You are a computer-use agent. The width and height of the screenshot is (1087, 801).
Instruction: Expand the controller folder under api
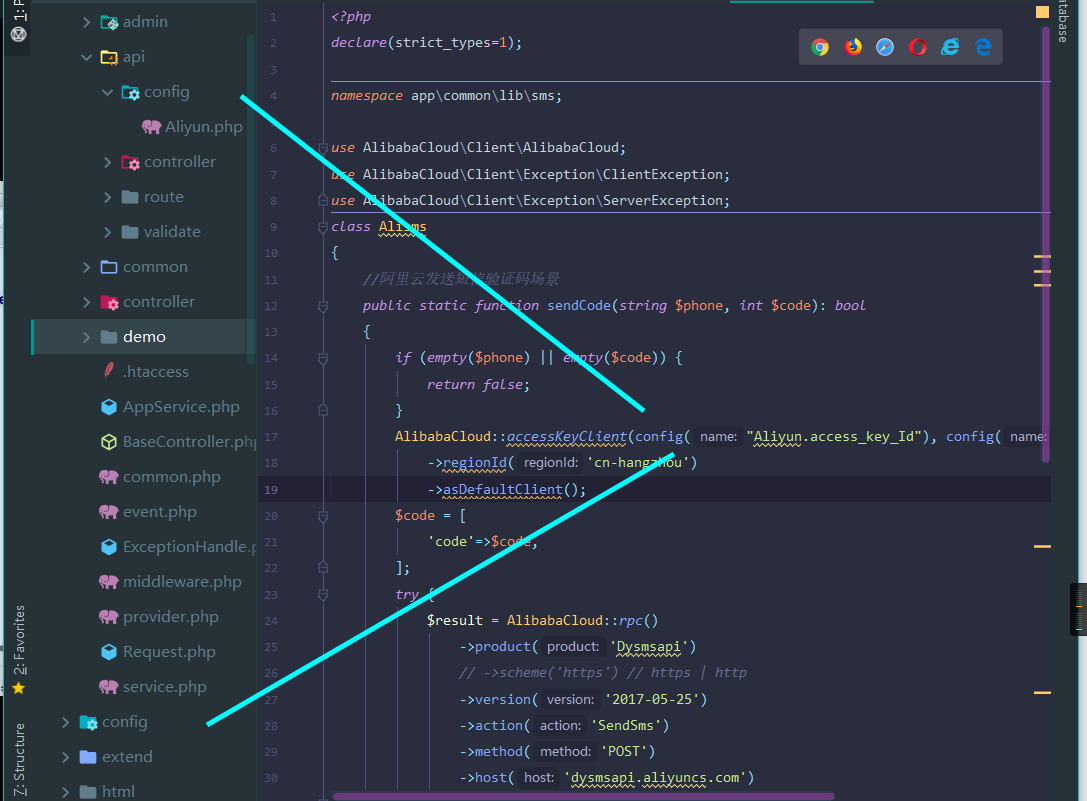click(107, 162)
